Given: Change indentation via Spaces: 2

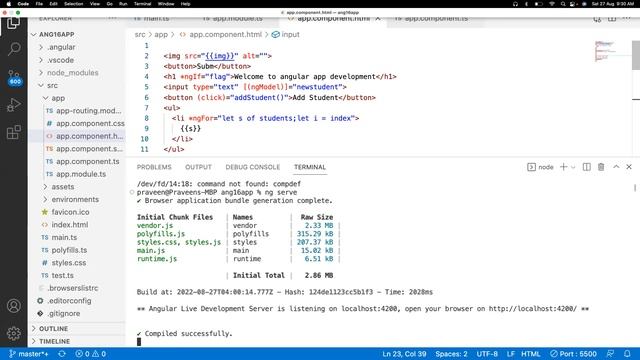Looking at the screenshot, I should click(451, 354).
